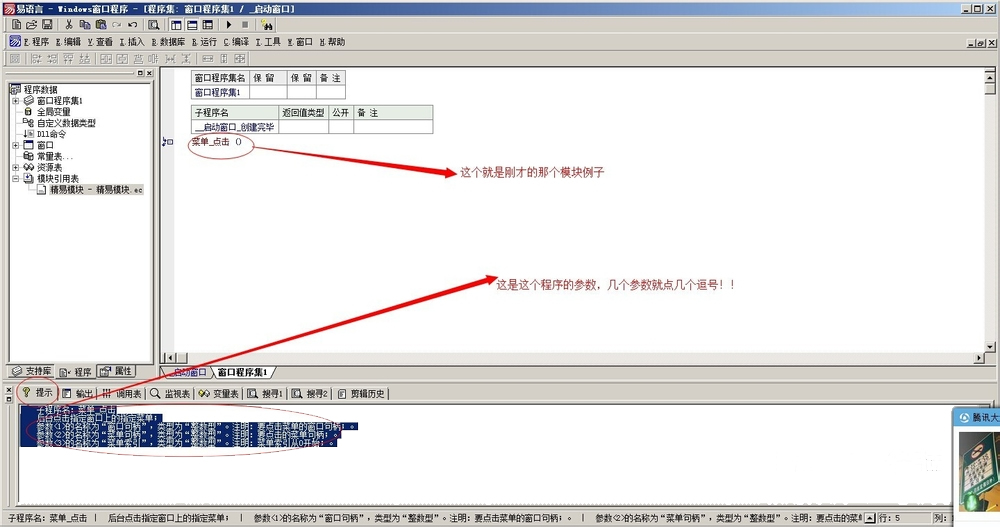Click the Open file toolbar icon

31,25
